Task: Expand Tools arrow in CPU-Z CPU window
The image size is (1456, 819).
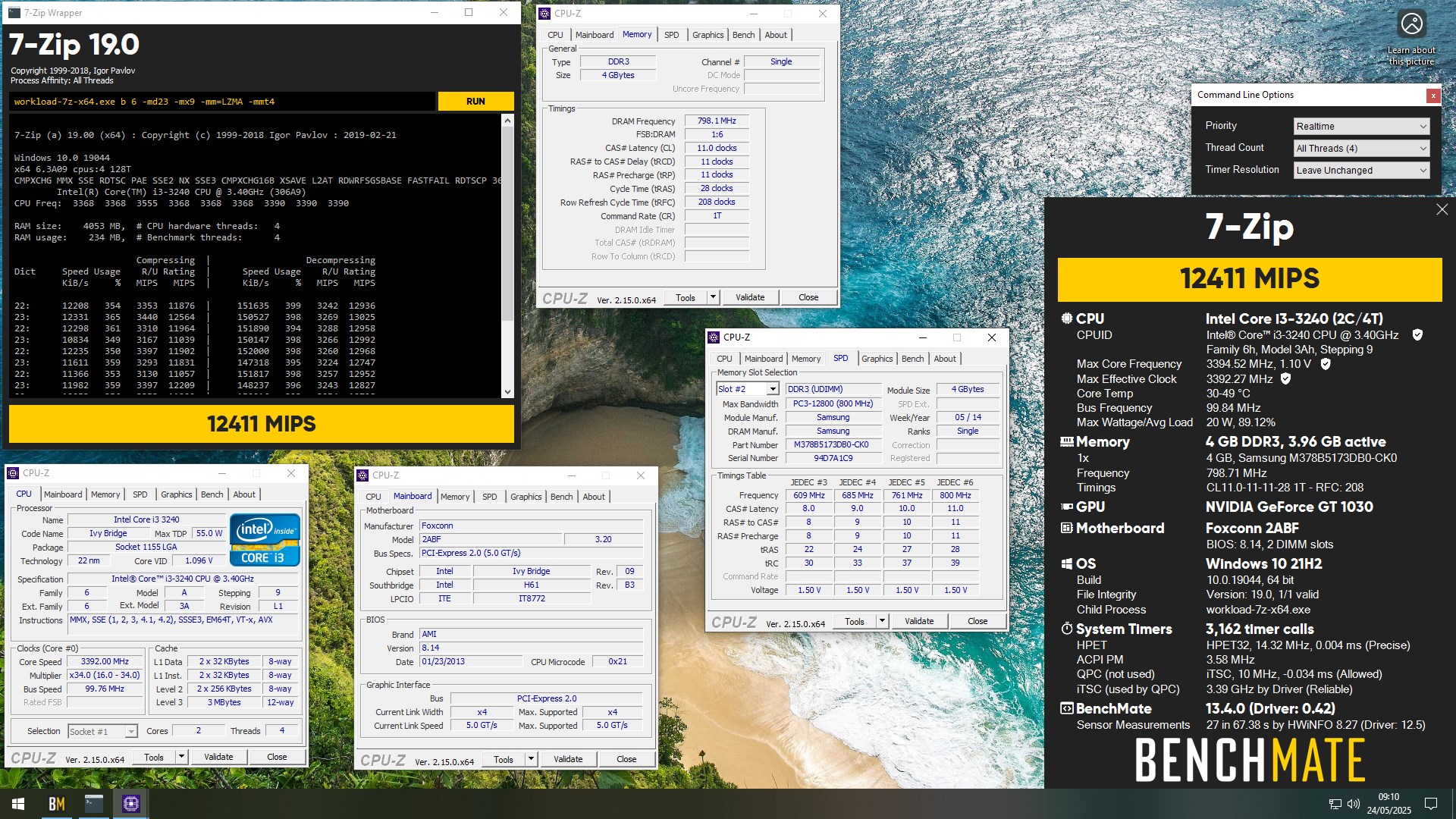Action: pyautogui.click(x=181, y=757)
